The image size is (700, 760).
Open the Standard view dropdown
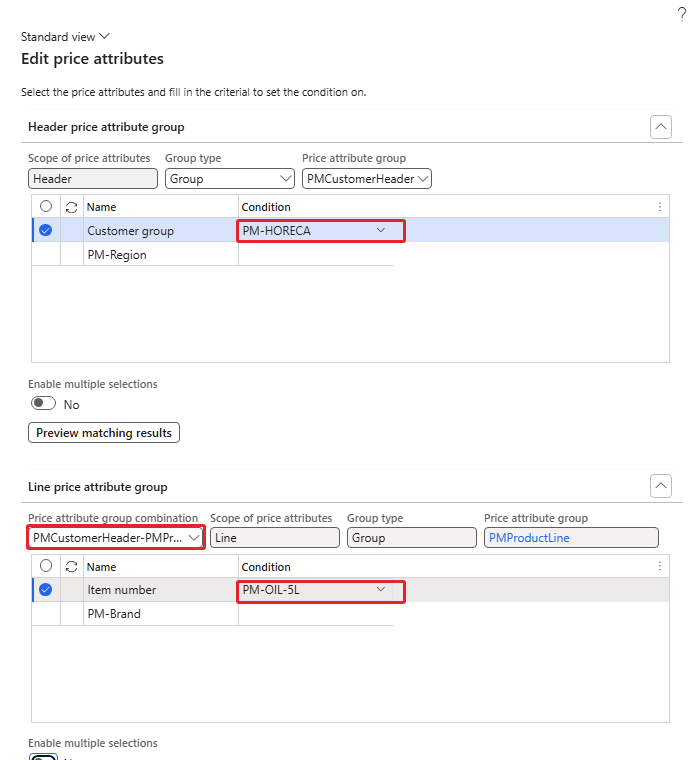[65, 37]
